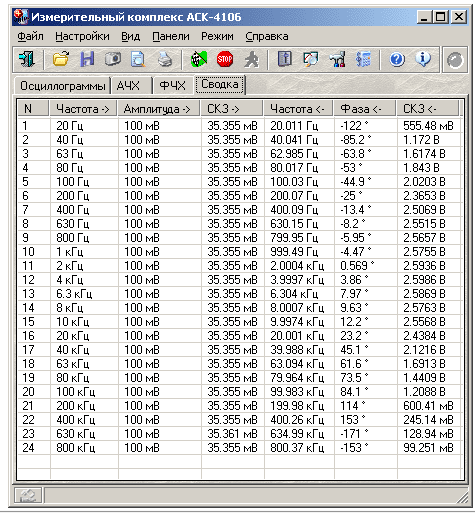
Task: Select row 10 with 1 кГц frequency
Action: tap(240, 252)
